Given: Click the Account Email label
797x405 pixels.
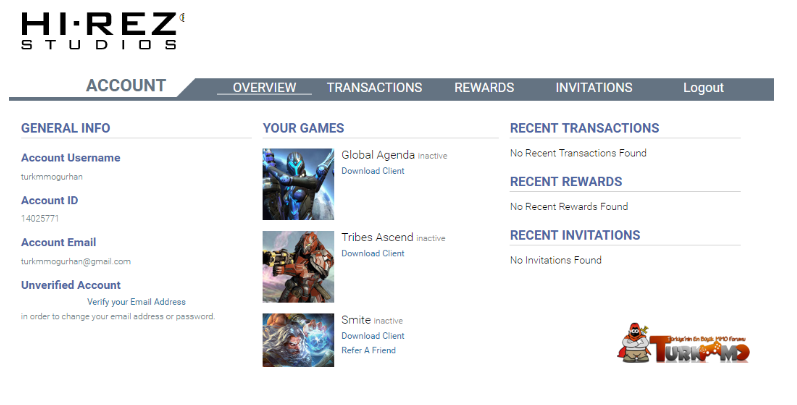Looking at the screenshot, I should tap(58, 242).
